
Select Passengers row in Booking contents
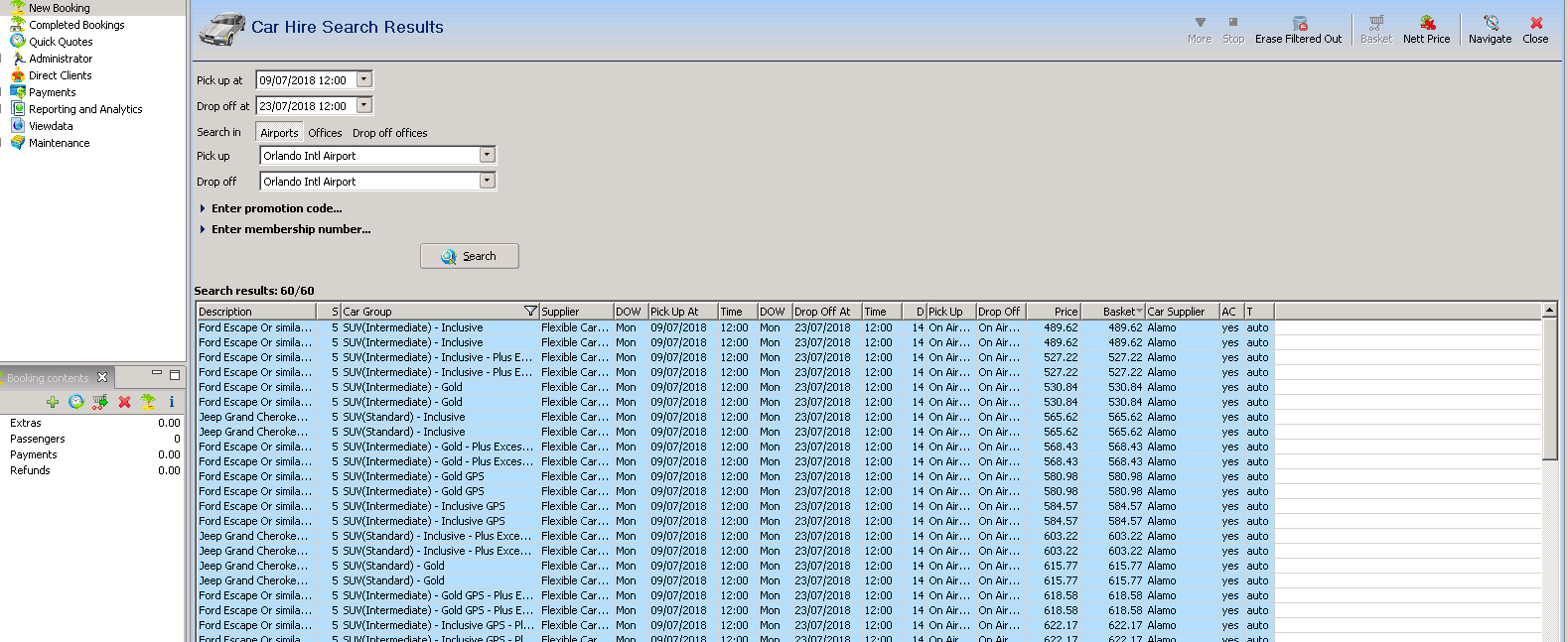pyautogui.click(x=93, y=439)
